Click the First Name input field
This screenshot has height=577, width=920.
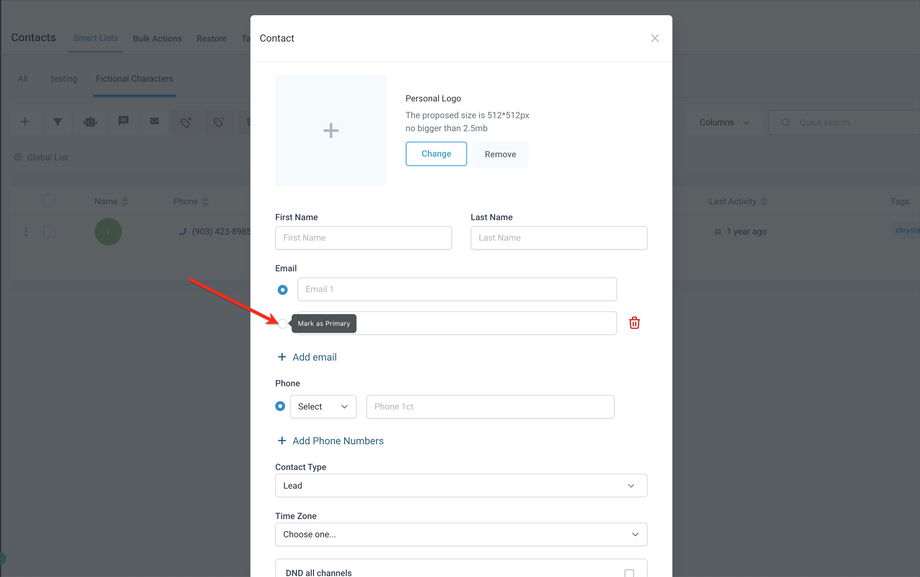pos(363,238)
